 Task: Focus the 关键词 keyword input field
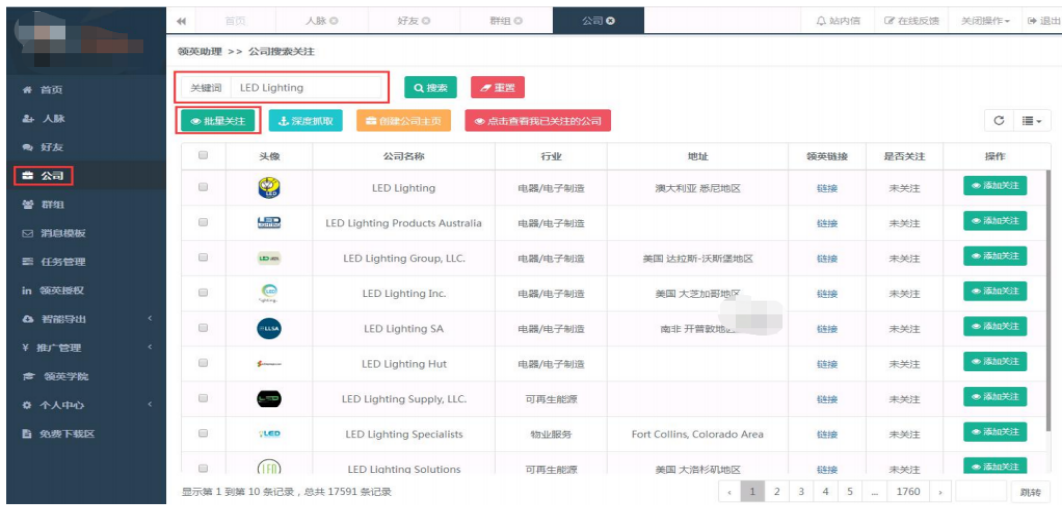[306, 88]
